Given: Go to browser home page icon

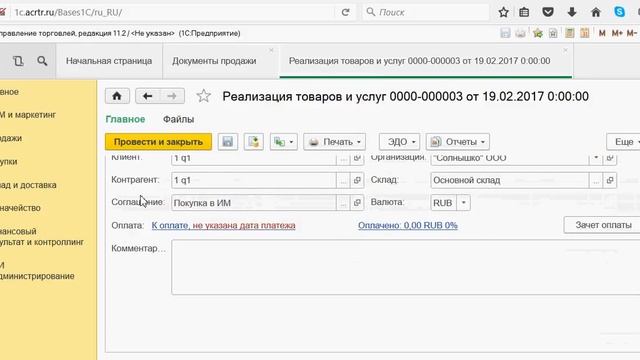Looking at the screenshot, I should (x=596, y=12).
